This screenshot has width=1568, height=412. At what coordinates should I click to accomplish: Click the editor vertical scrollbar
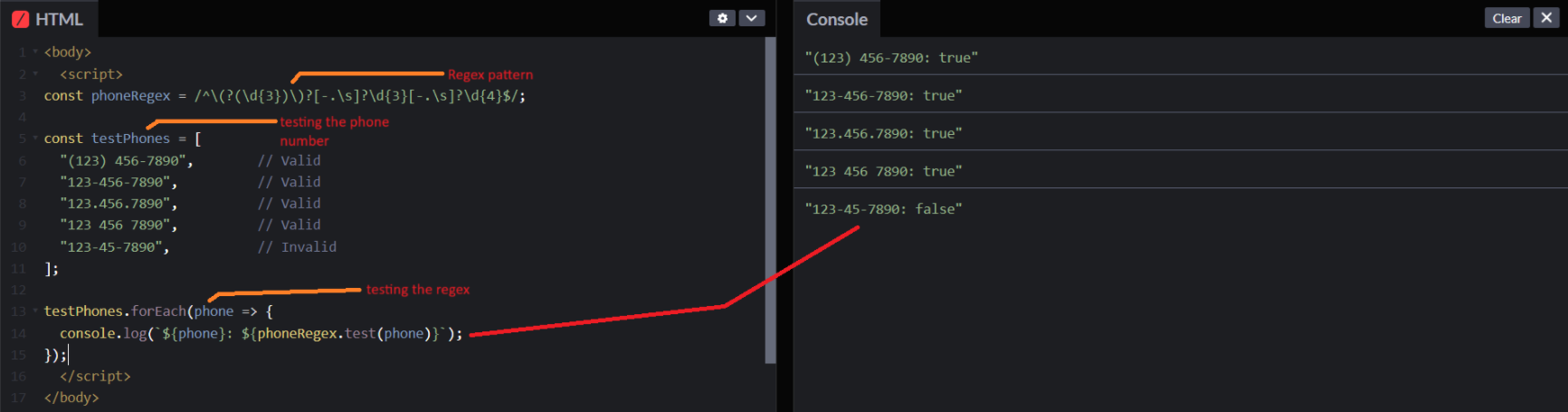point(771,199)
